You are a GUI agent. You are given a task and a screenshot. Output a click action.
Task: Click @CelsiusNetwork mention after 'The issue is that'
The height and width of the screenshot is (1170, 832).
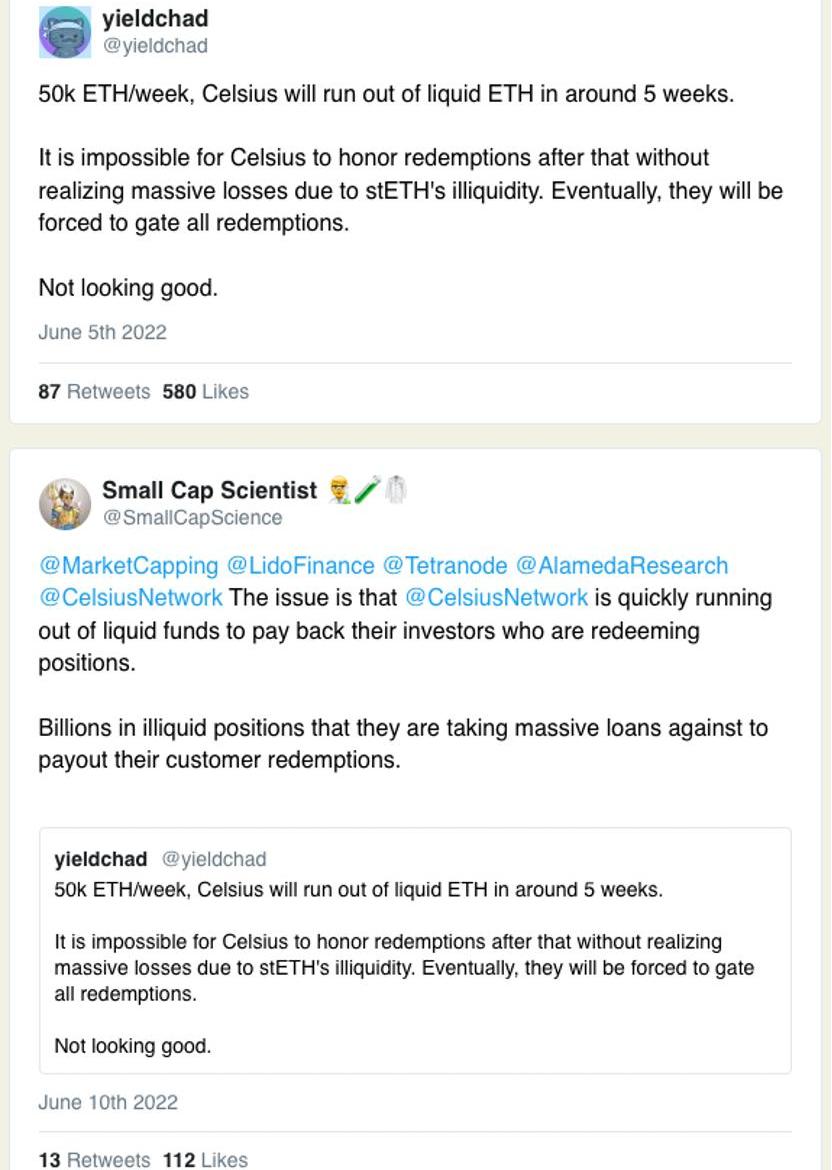[496, 598]
